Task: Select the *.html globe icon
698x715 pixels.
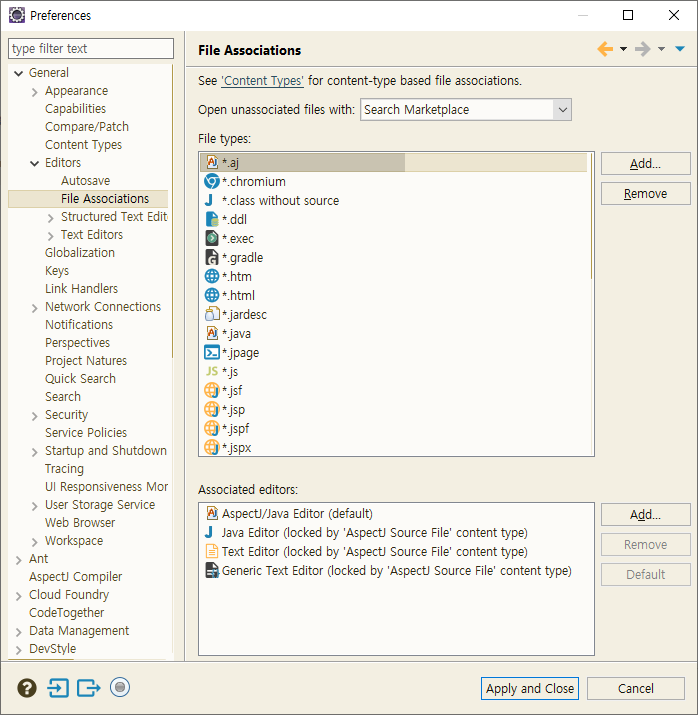Action: coord(212,295)
